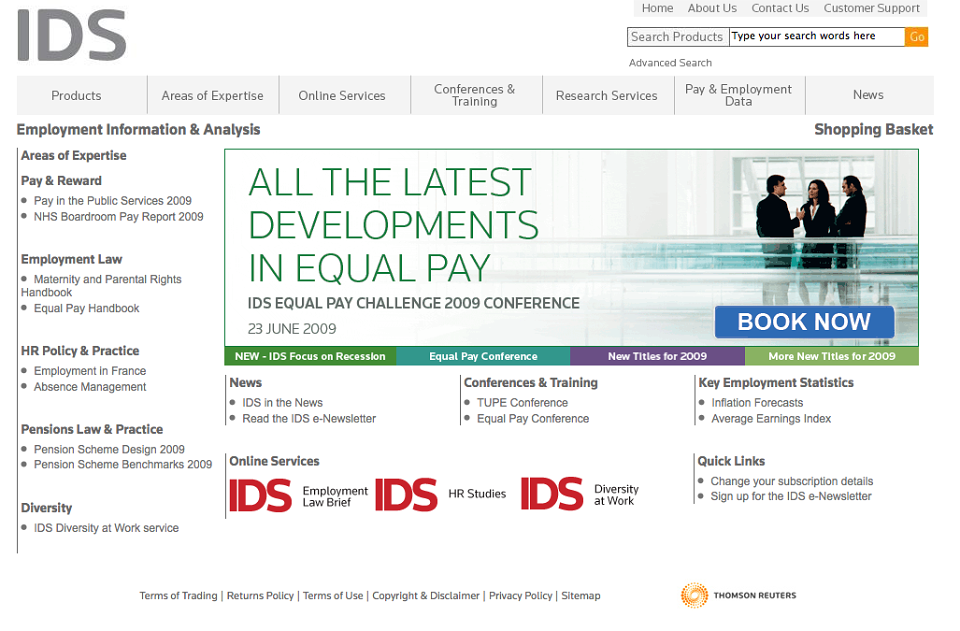The height and width of the screenshot is (631, 960).
Task: Click the search words input field
Action: pyautogui.click(x=817, y=37)
